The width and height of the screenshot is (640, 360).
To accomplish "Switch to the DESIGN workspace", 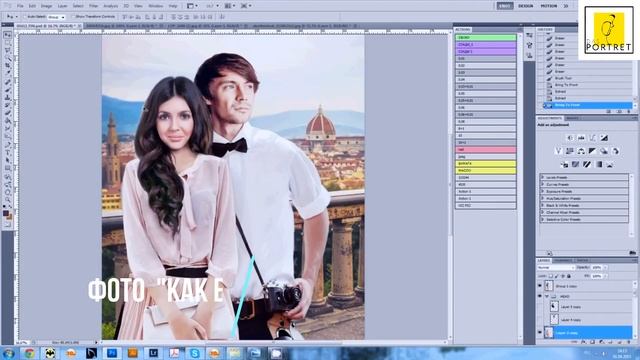I will click(526, 6).
